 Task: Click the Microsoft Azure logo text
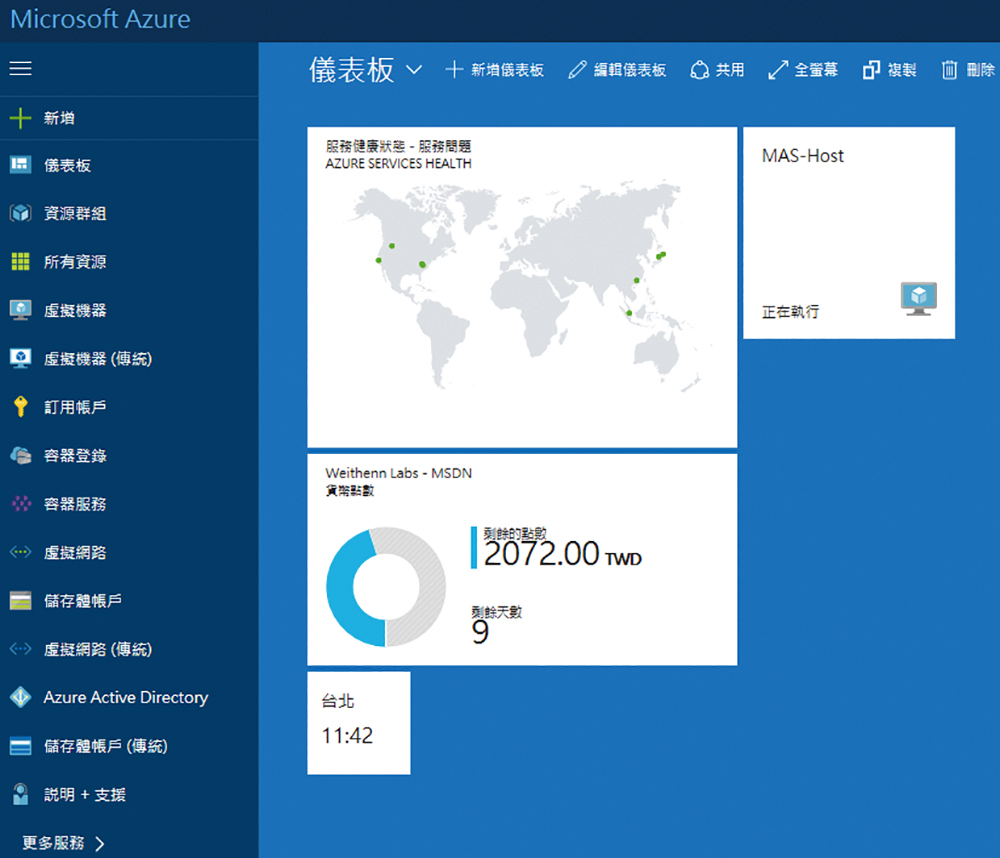[x=101, y=19]
